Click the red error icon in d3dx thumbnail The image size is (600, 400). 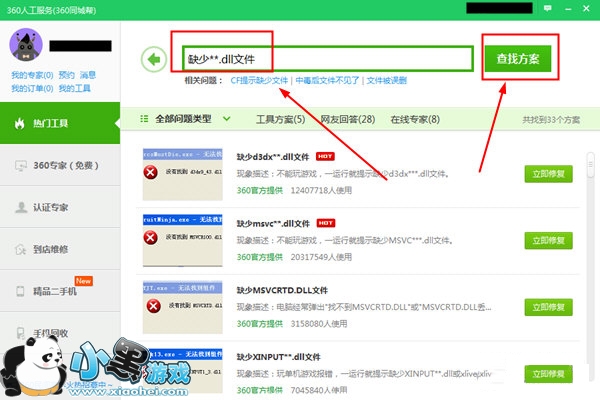150,172
